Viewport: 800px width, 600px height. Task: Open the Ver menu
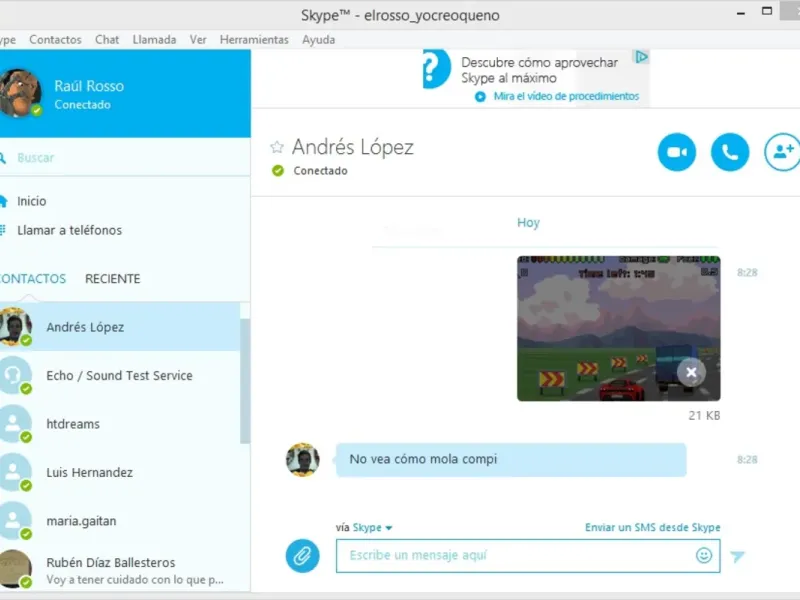[x=198, y=39]
